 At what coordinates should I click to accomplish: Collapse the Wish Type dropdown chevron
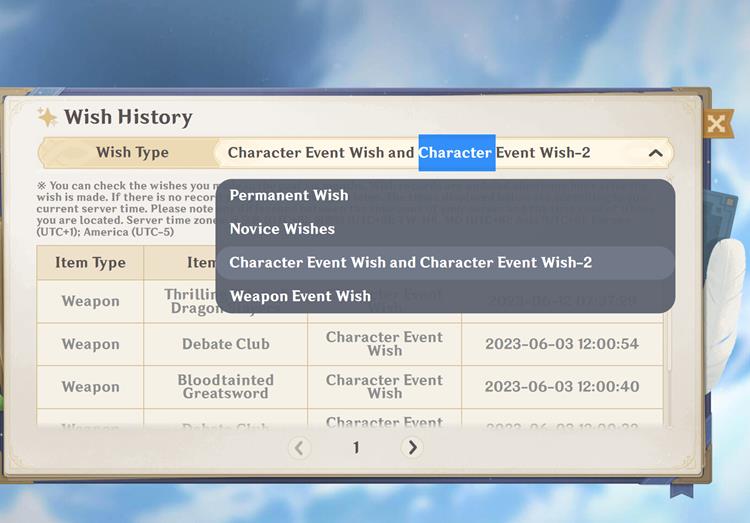(656, 153)
